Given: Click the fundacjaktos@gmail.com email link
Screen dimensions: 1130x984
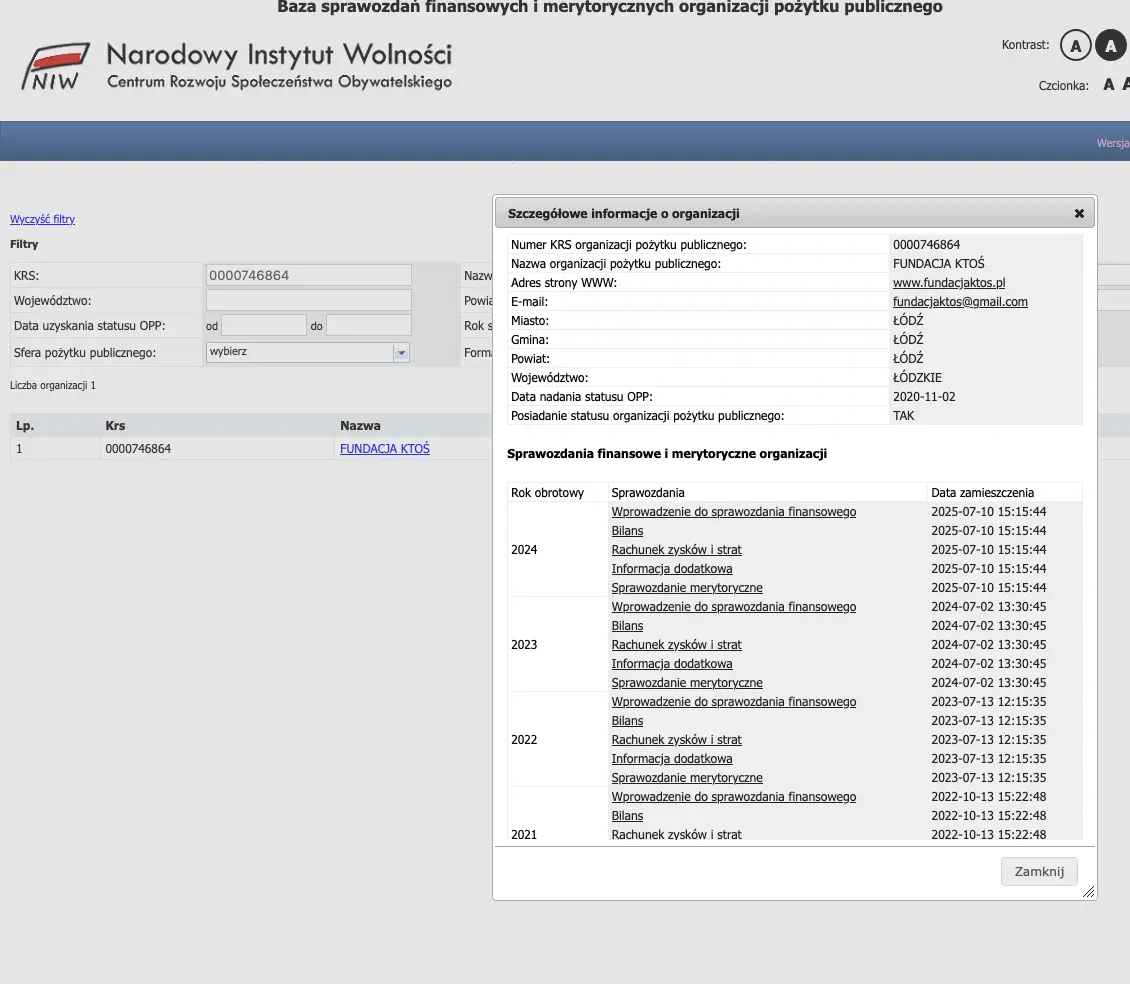Looking at the screenshot, I should click(960, 301).
